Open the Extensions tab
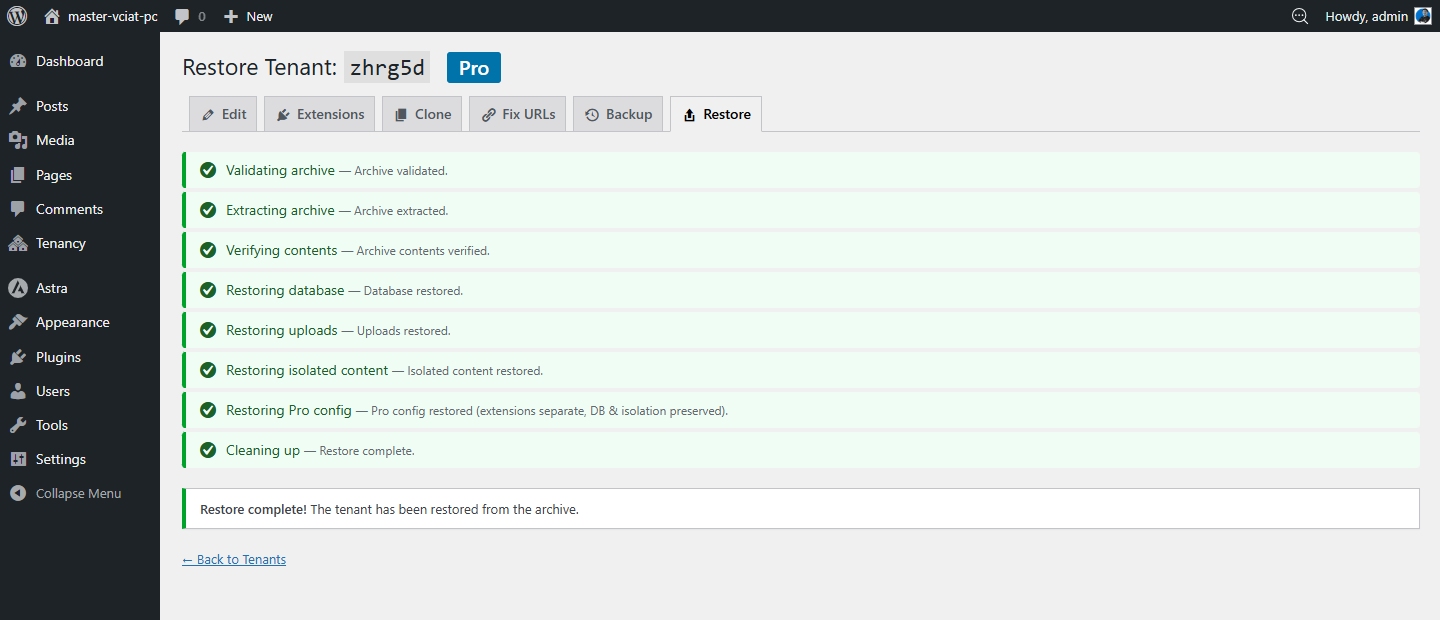This screenshot has height=620, width=1440. point(319,113)
